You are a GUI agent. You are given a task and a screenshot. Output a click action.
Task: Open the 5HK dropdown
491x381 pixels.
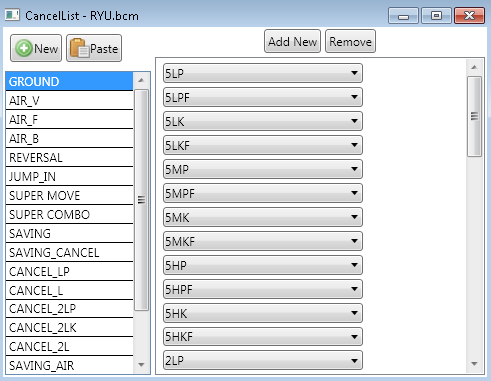pos(263,313)
